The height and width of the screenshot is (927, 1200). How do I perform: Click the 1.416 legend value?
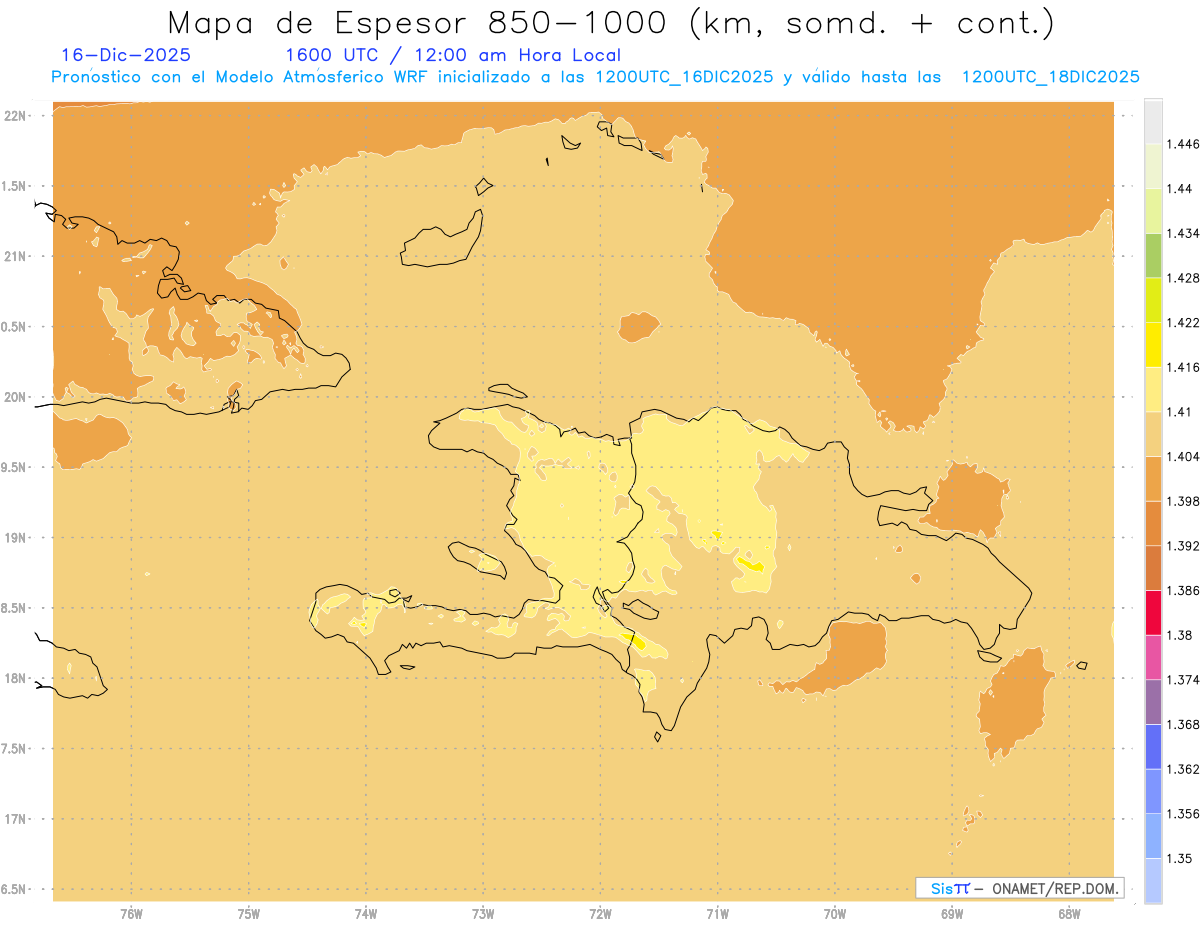pos(1183,367)
